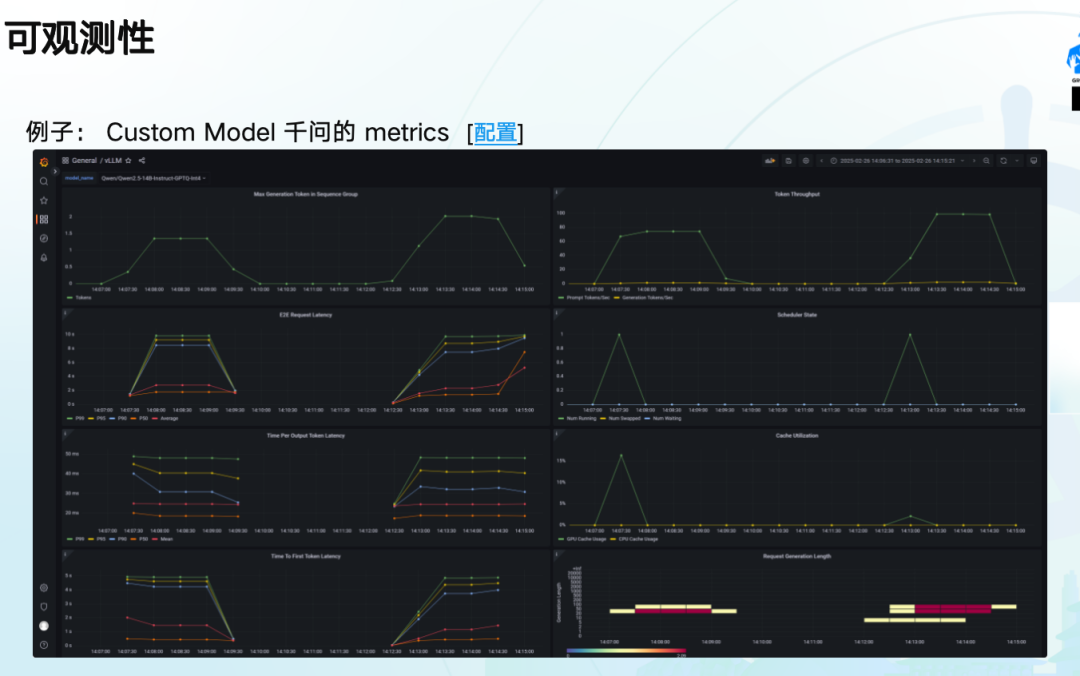Click info corner of E2E Request Latency panel
1080x676 pixels.
65,313
